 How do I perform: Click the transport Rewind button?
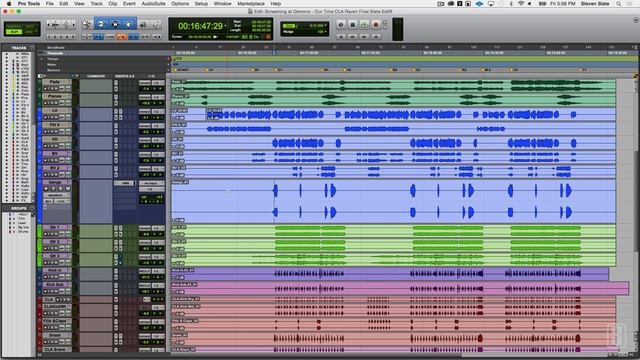(353, 36)
